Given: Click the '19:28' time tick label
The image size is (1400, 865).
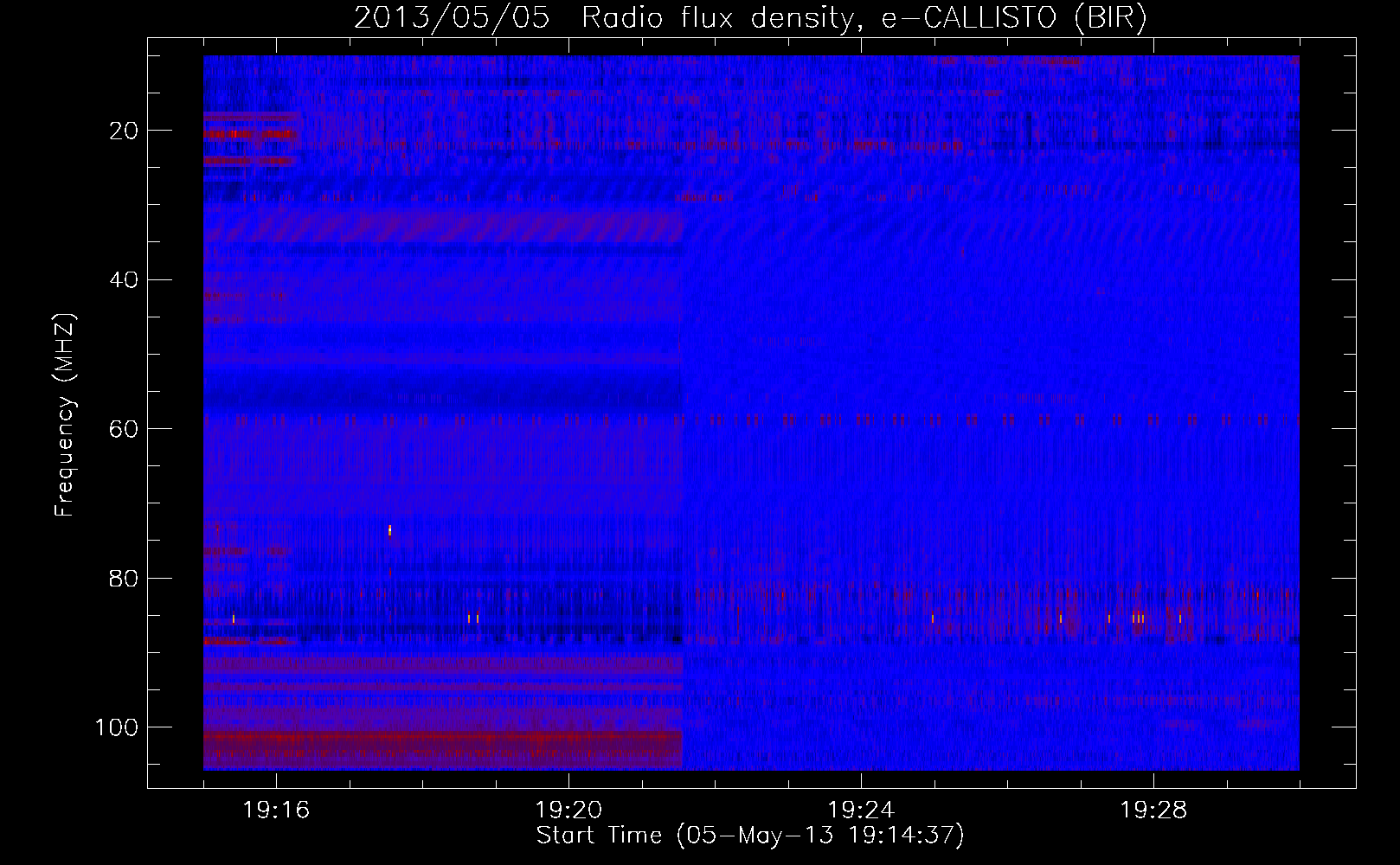Looking at the screenshot, I should [x=1153, y=810].
